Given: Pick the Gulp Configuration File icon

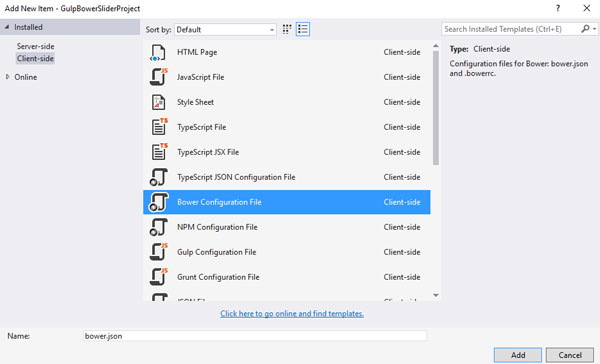Looking at the screenshot, I should [158, 252].
